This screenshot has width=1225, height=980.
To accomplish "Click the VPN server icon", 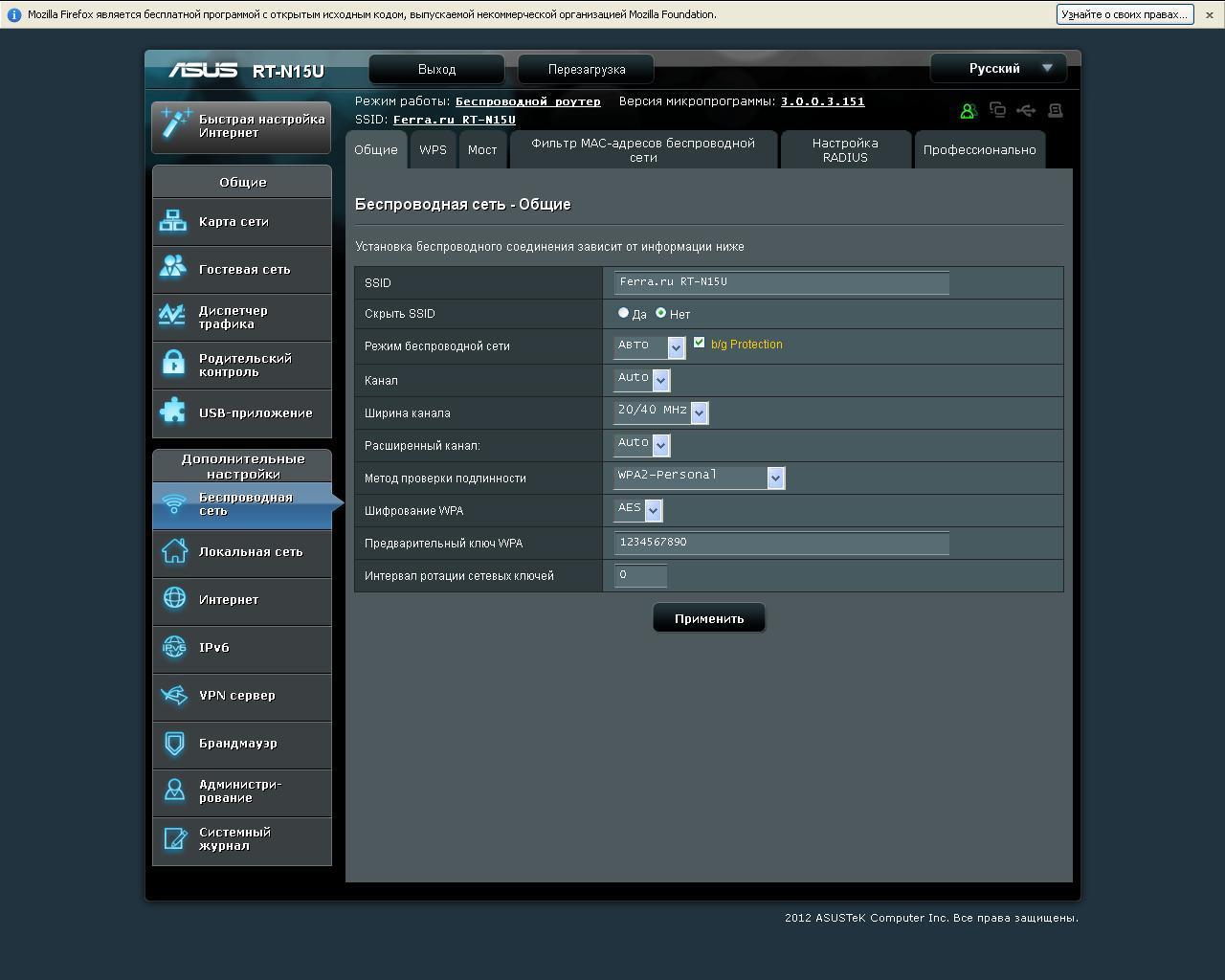I will click(174, 695).
